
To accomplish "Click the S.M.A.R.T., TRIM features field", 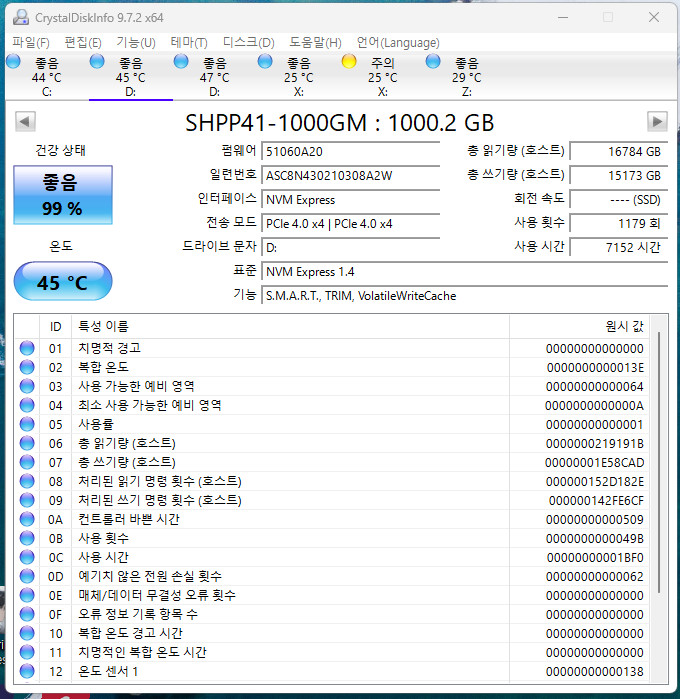I will 465,296.
